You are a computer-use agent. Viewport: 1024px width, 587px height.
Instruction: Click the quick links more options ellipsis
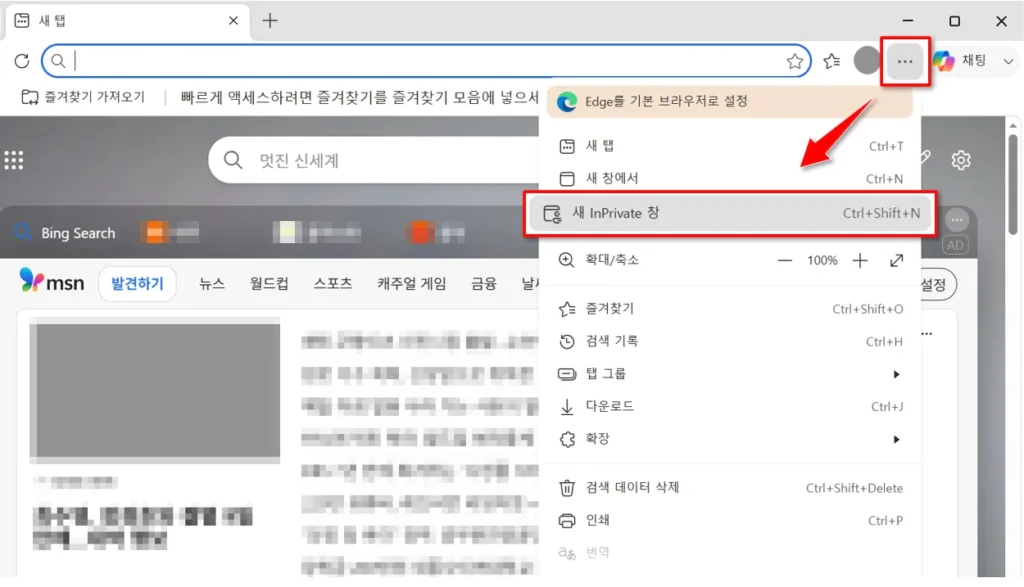(x=957, y=220)
